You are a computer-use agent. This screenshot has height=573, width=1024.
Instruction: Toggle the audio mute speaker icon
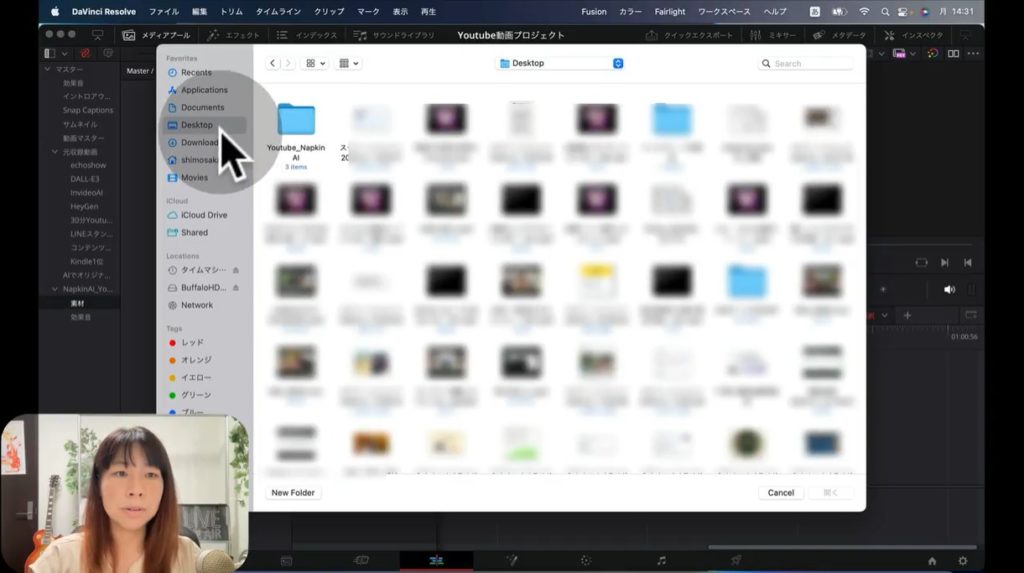pos(949,289)
